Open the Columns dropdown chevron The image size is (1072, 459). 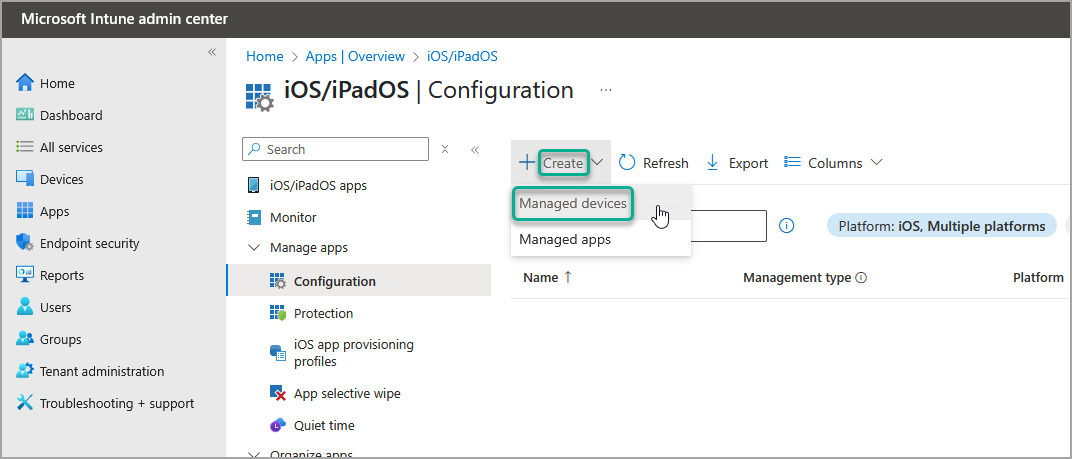tap(876, 163)
